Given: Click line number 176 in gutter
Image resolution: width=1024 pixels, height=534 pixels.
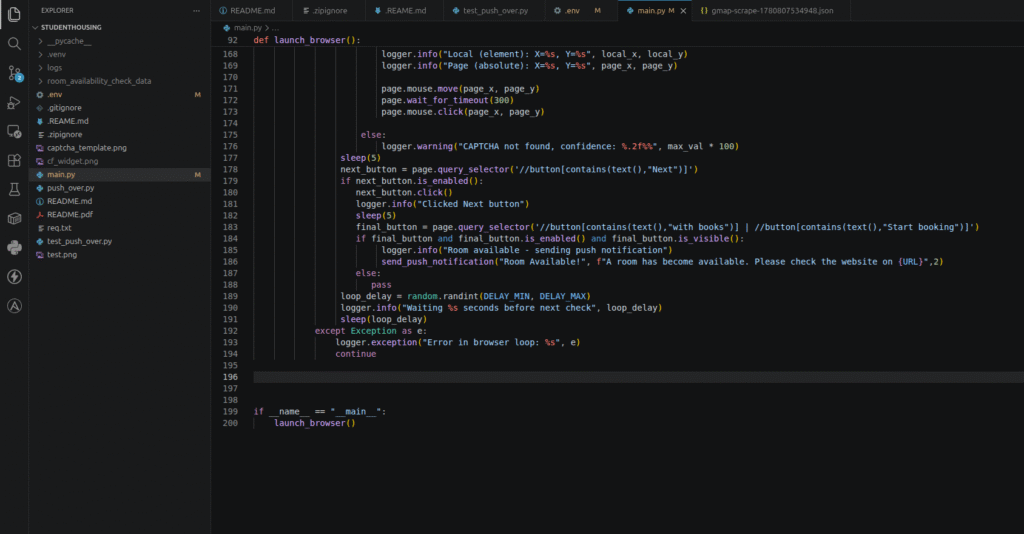Looking at the screenshot, I should (x=230, y=146).
